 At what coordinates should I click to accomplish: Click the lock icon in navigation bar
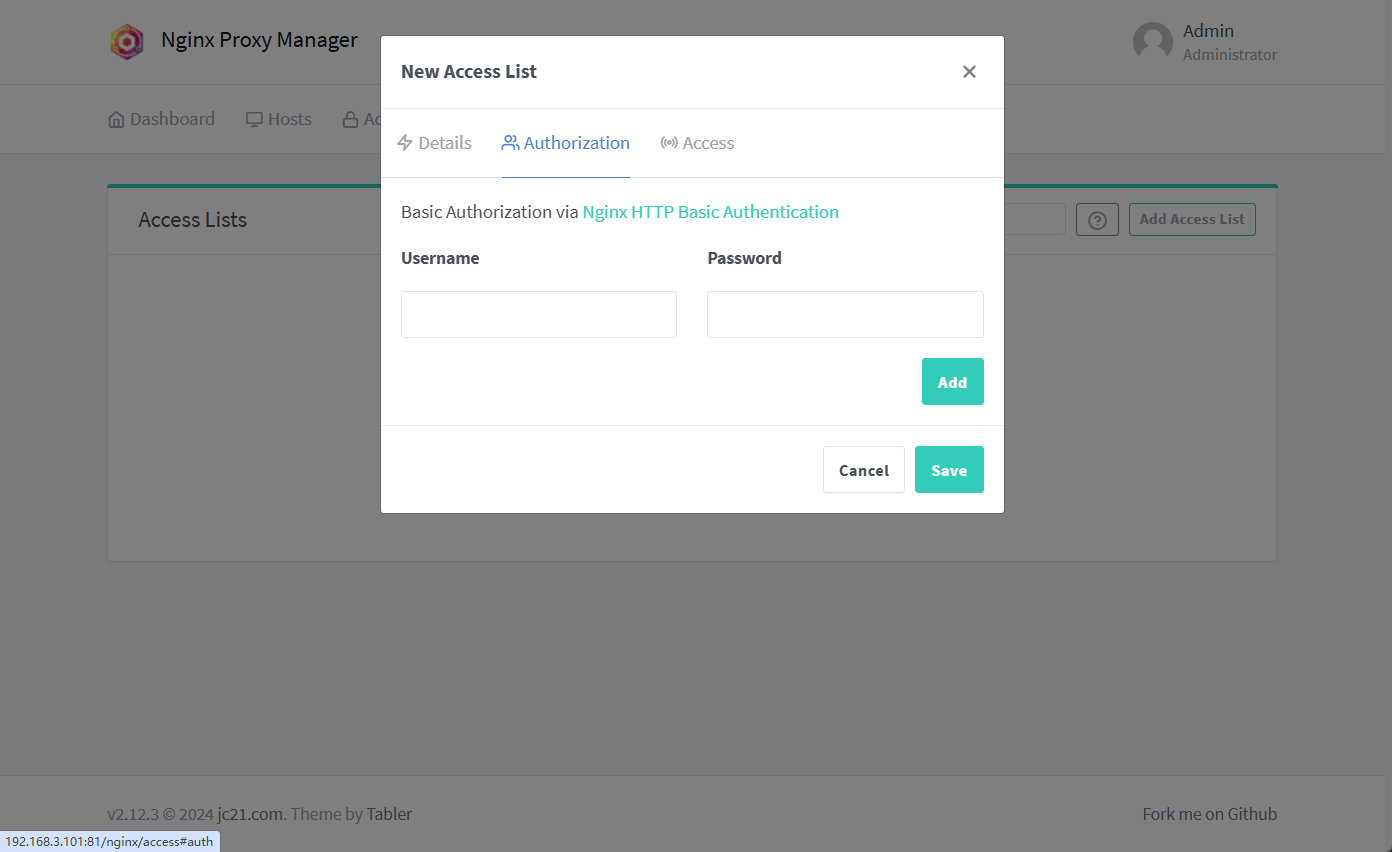[x=350, y=120]
